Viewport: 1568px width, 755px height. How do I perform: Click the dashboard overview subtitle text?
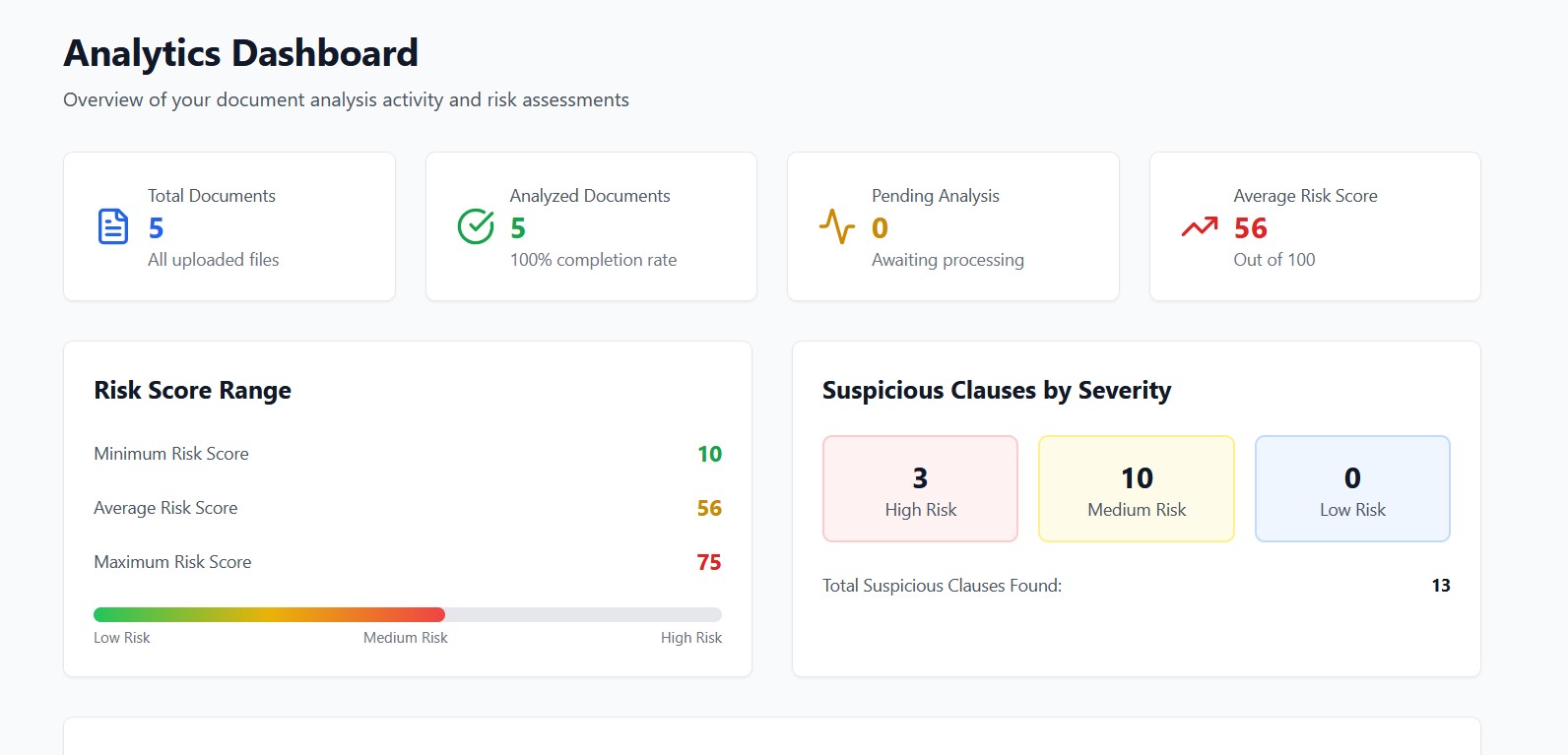346,100
